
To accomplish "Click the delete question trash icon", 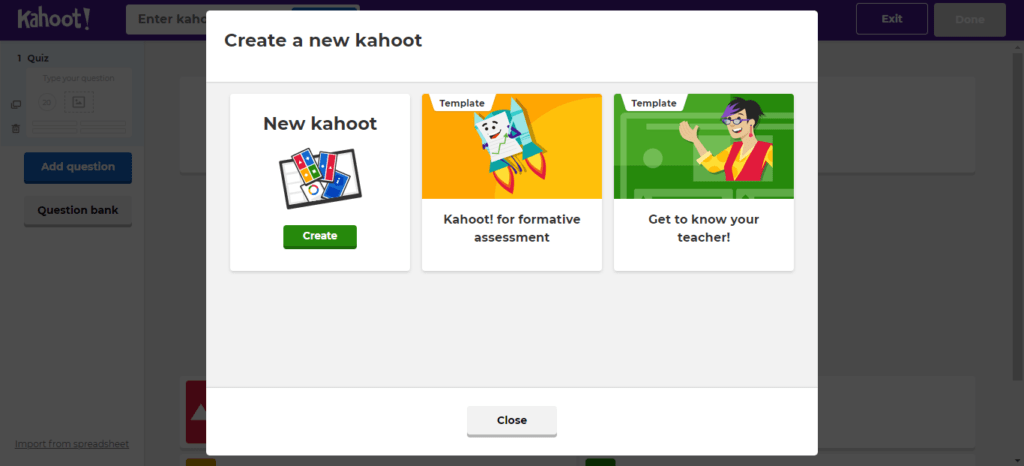I will click(15, 128).
